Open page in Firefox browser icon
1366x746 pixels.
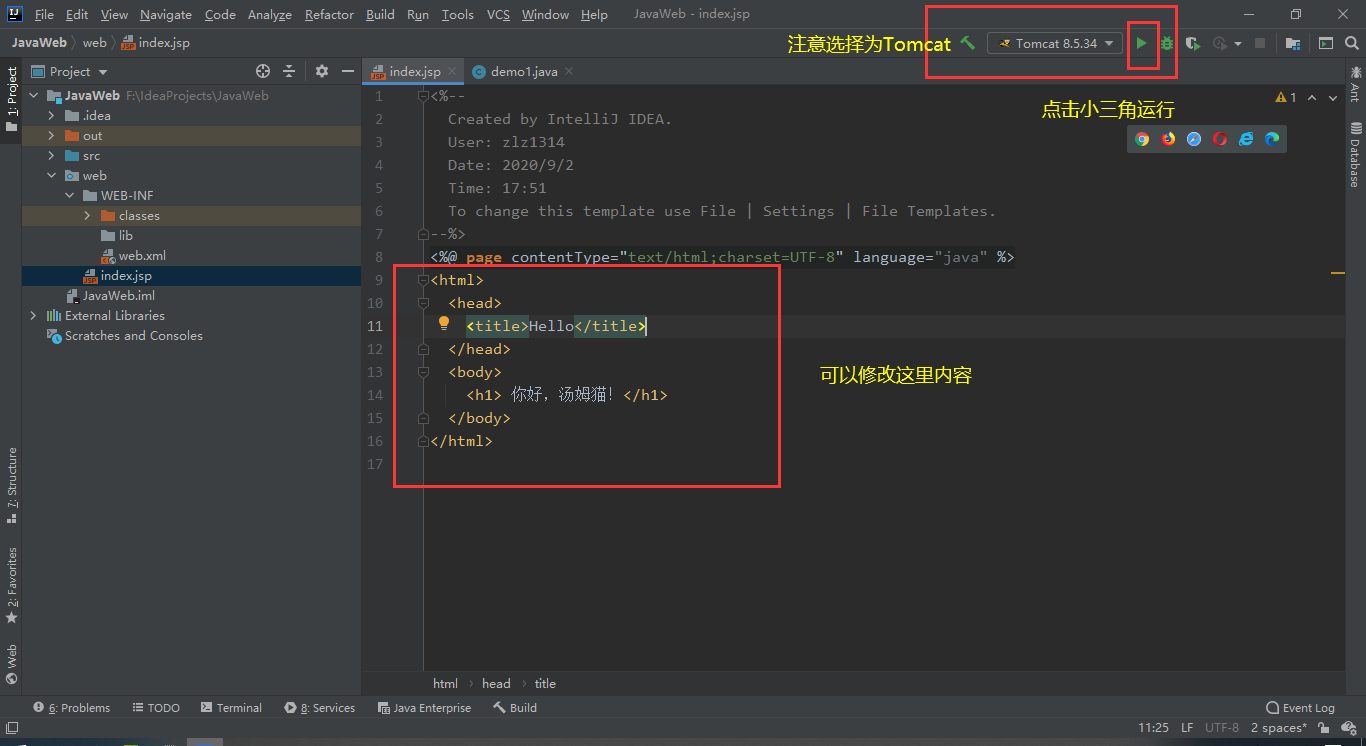tap(1168, 139)
